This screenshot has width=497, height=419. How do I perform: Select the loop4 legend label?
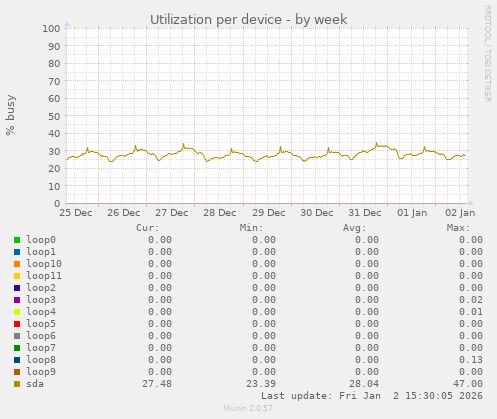point(41,312)
